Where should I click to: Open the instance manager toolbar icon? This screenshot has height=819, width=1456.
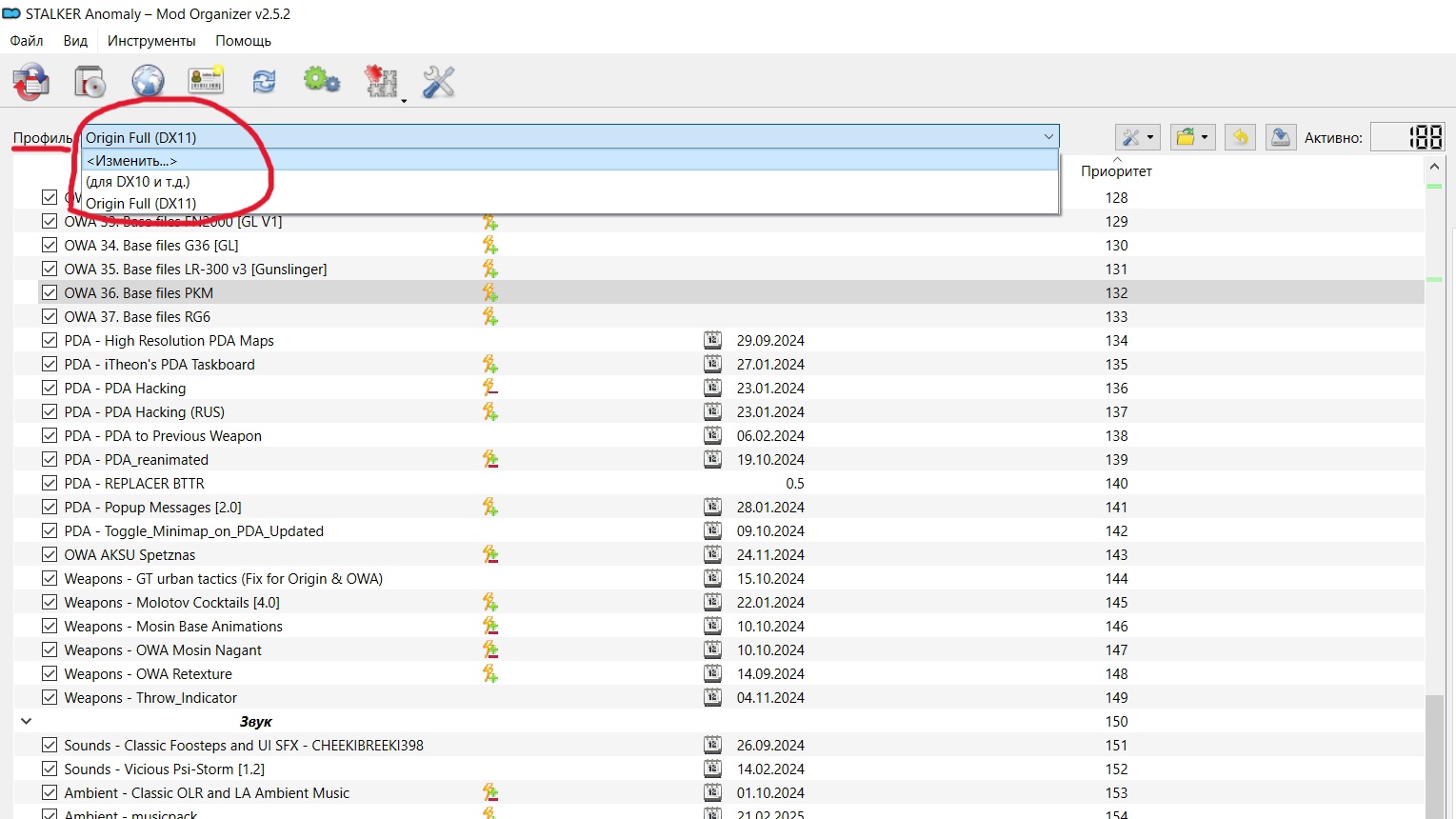click(90, 82)
